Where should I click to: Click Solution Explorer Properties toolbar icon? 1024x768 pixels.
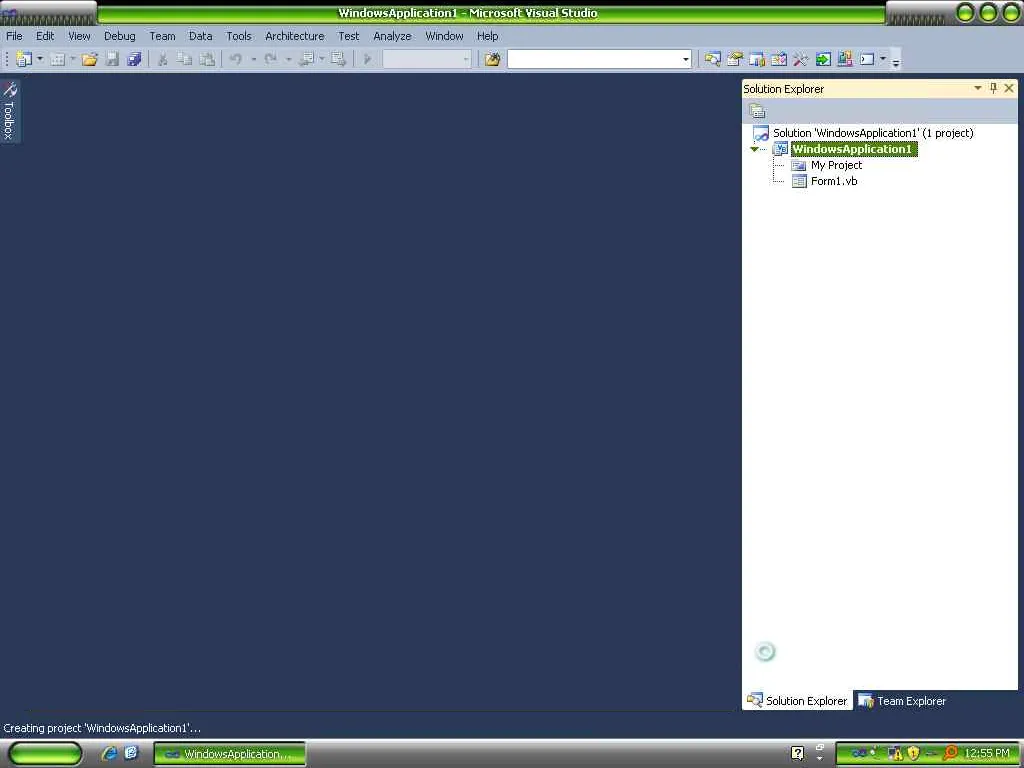(x=757, y=112)
